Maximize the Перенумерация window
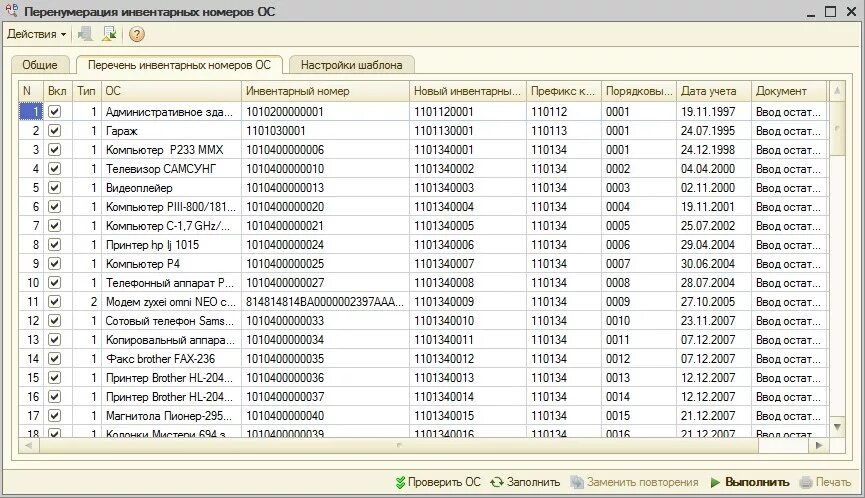 pyautogui.click(x=830, y=11)
